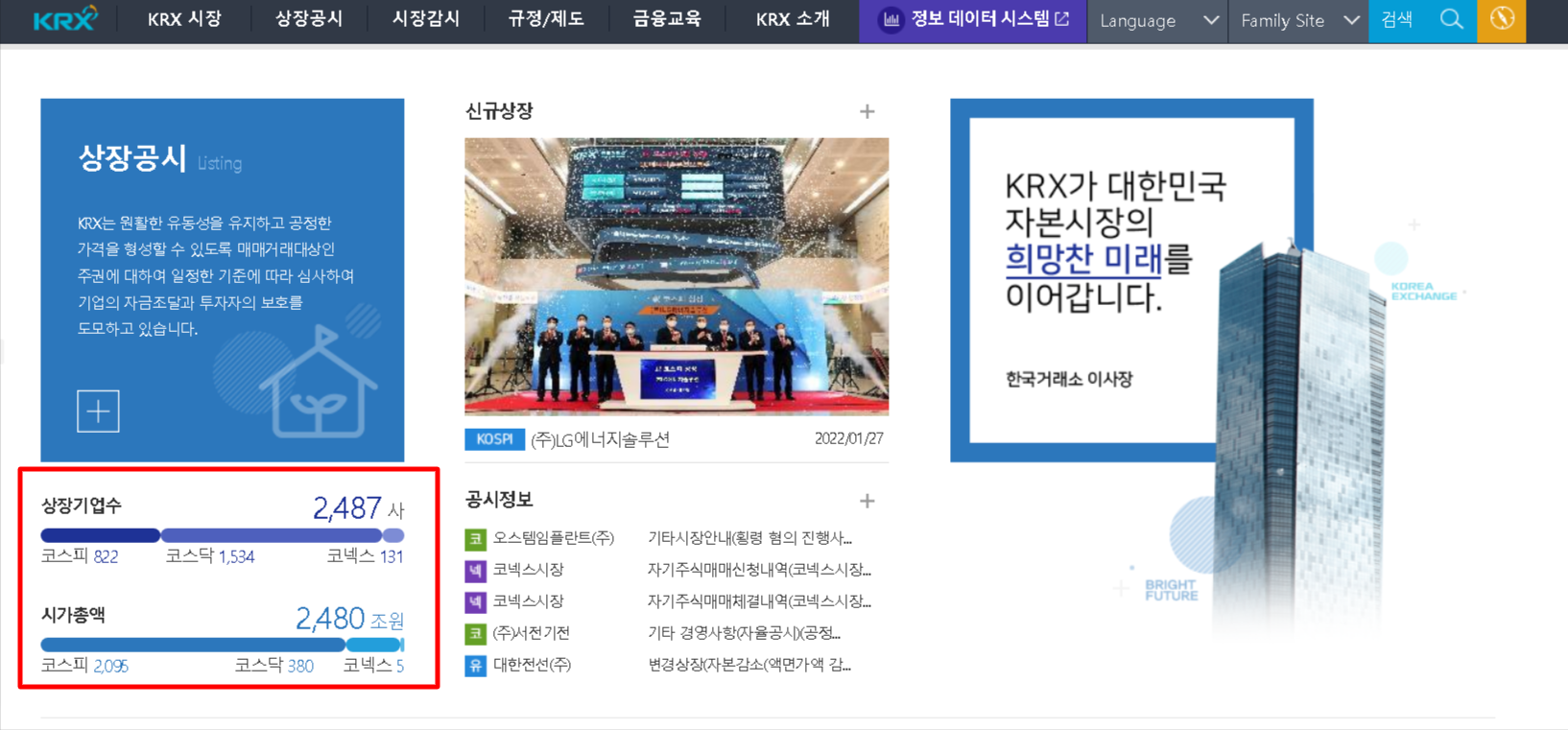Open the listing ceremony photo
Screen dimensions: 1568x730
click(x=677, y=276)
